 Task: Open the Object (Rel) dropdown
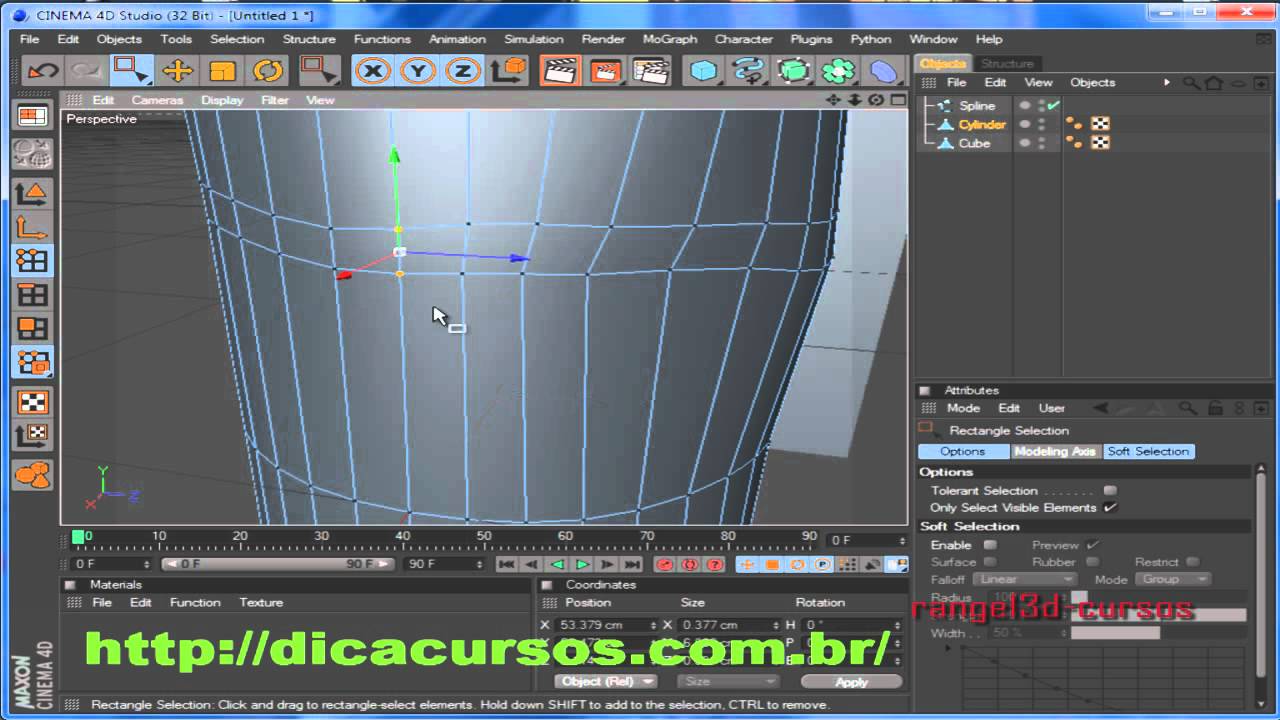(x=606, y=681)
